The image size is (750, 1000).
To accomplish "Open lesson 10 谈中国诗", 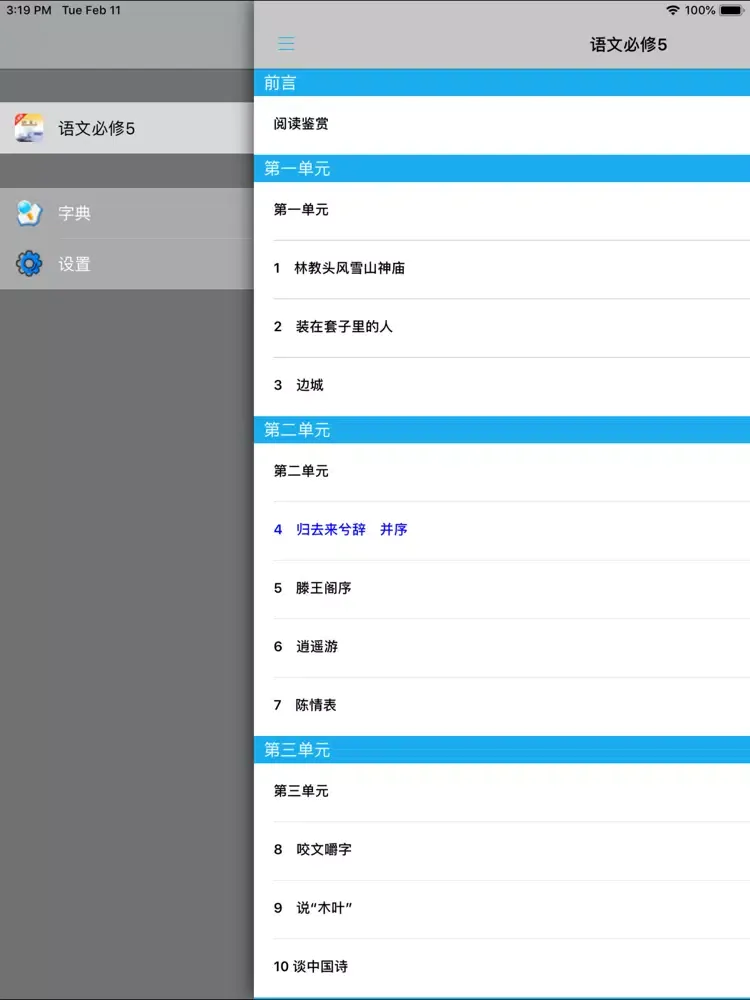I will 311,966.
